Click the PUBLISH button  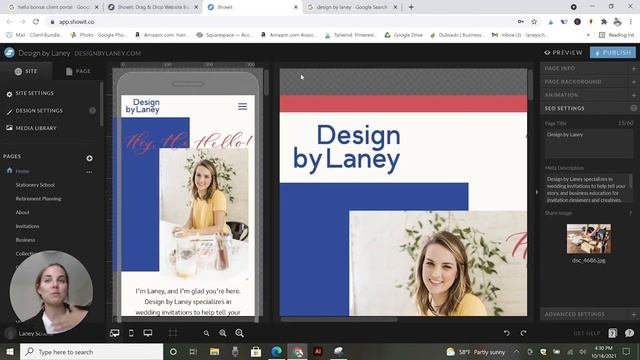[613, 53]
